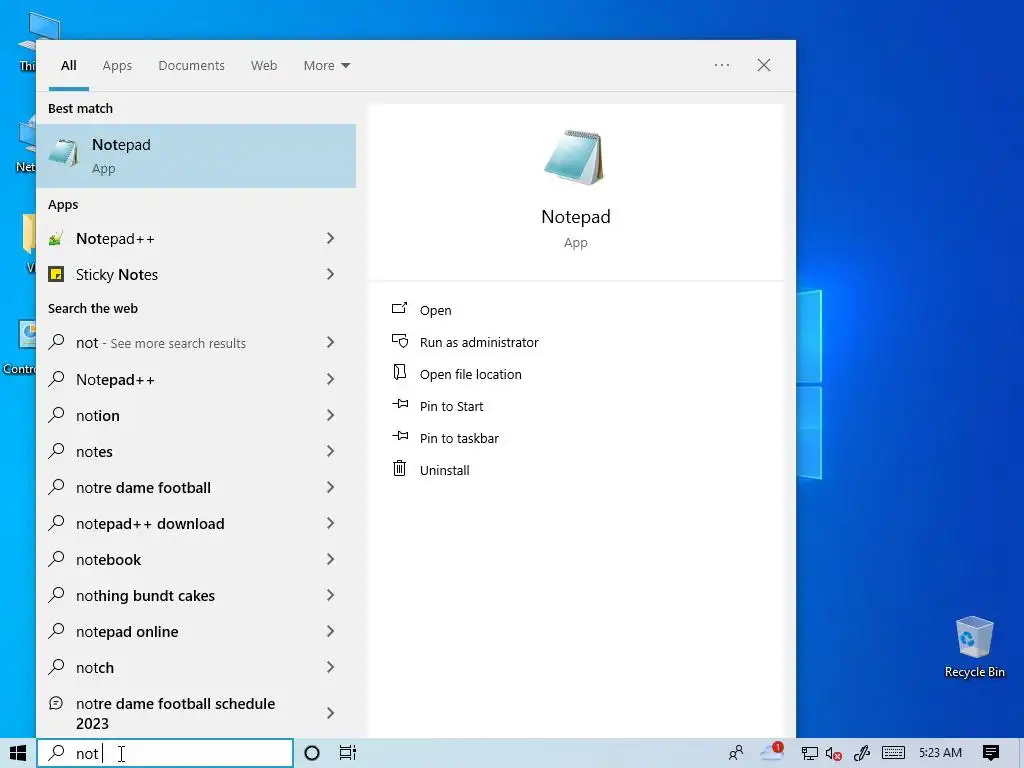The image size is (1024, 768).
Task: Click the Open action icon
Action: (x=400, y=308)
